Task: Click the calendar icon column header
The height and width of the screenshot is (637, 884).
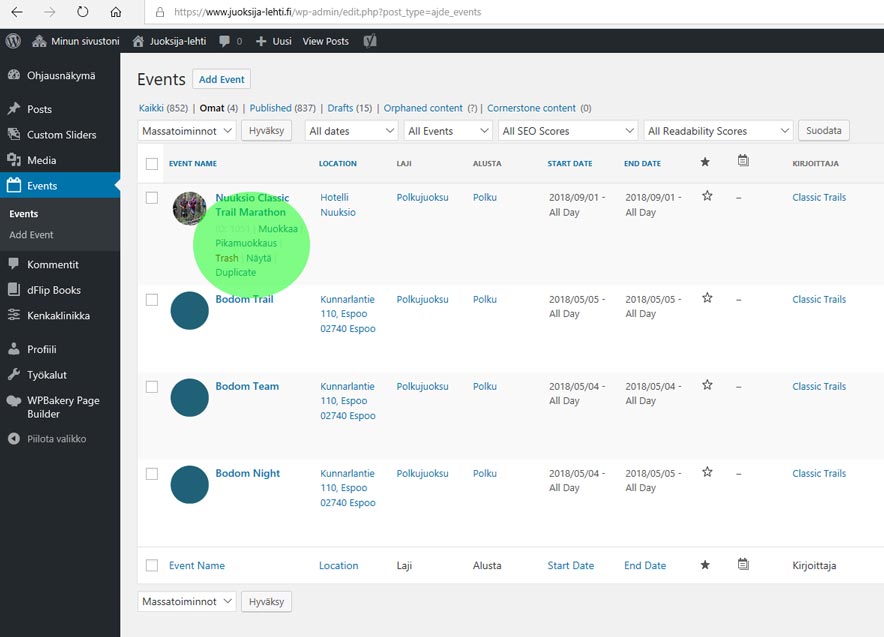Action: 743,161
